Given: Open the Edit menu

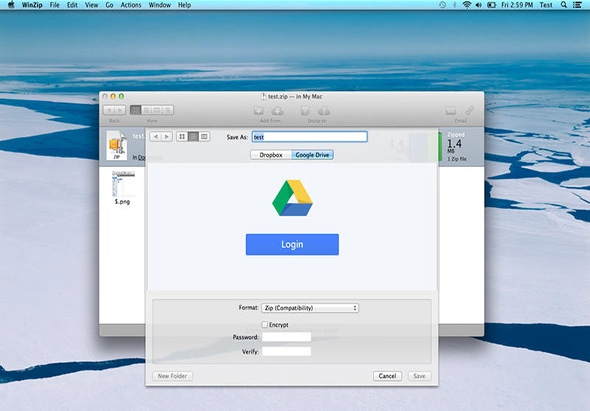Looking at the screenshot, I should coord(72,5).
